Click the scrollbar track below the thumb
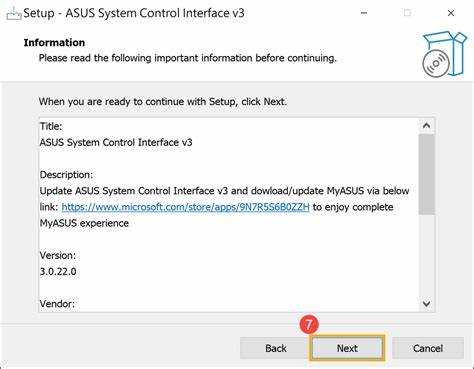This screenshot has height=369, width=474. (x=426, y=255)
